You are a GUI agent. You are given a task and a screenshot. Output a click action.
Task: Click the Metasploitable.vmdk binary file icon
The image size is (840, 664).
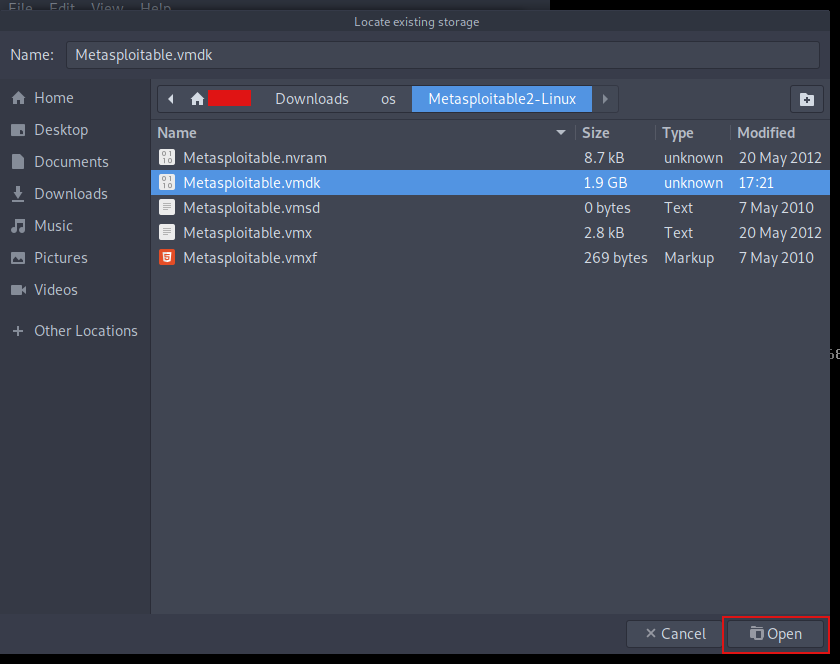click(167, 183)
